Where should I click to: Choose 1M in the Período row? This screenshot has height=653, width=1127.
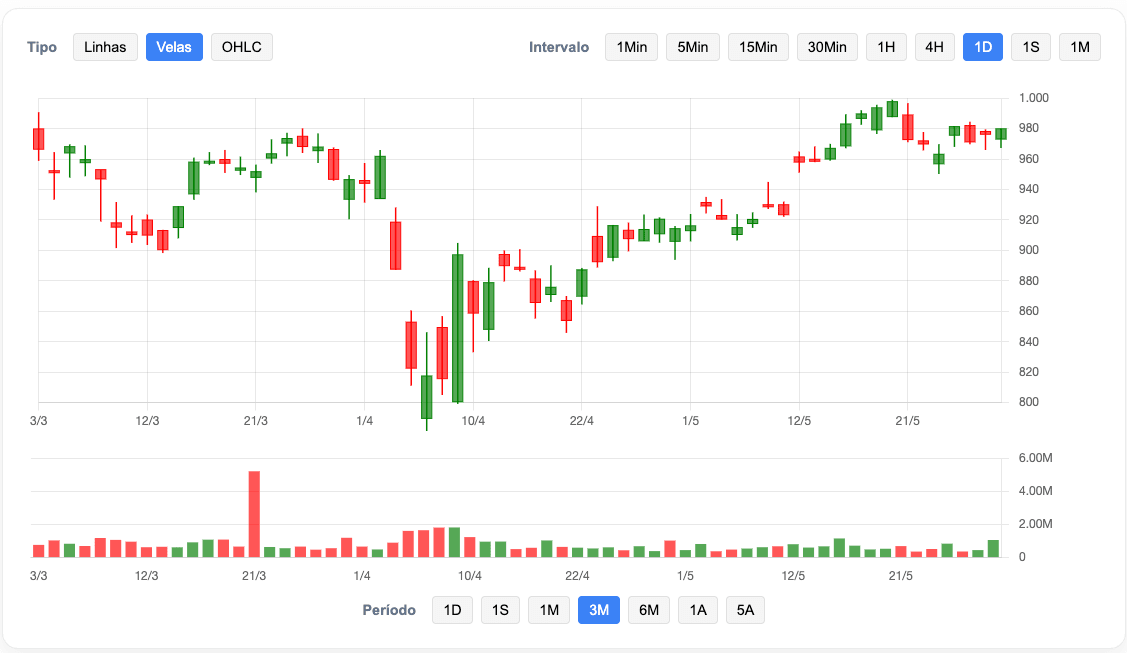click(x=549, y=610)
